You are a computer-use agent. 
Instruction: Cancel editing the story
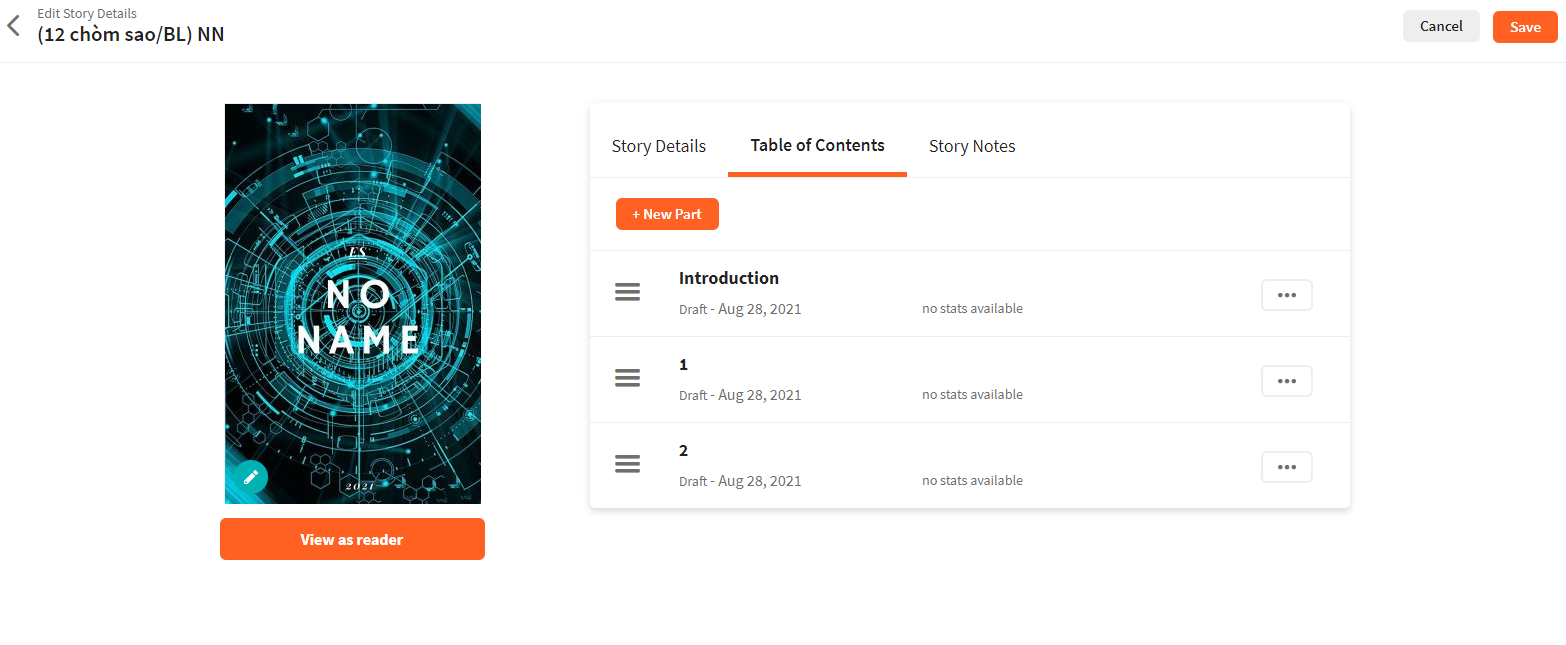pos(1441,26)
